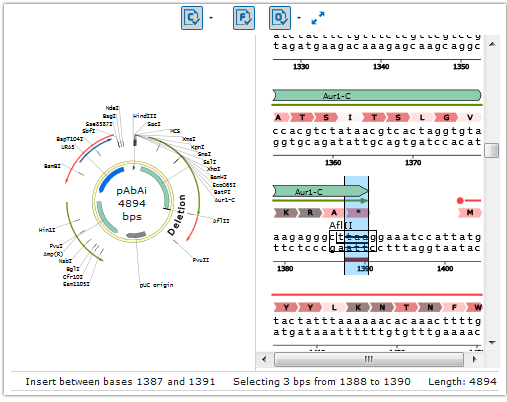Select the XhoI site label
Viewport: 507px width, 402px height.
pos(213,169)
